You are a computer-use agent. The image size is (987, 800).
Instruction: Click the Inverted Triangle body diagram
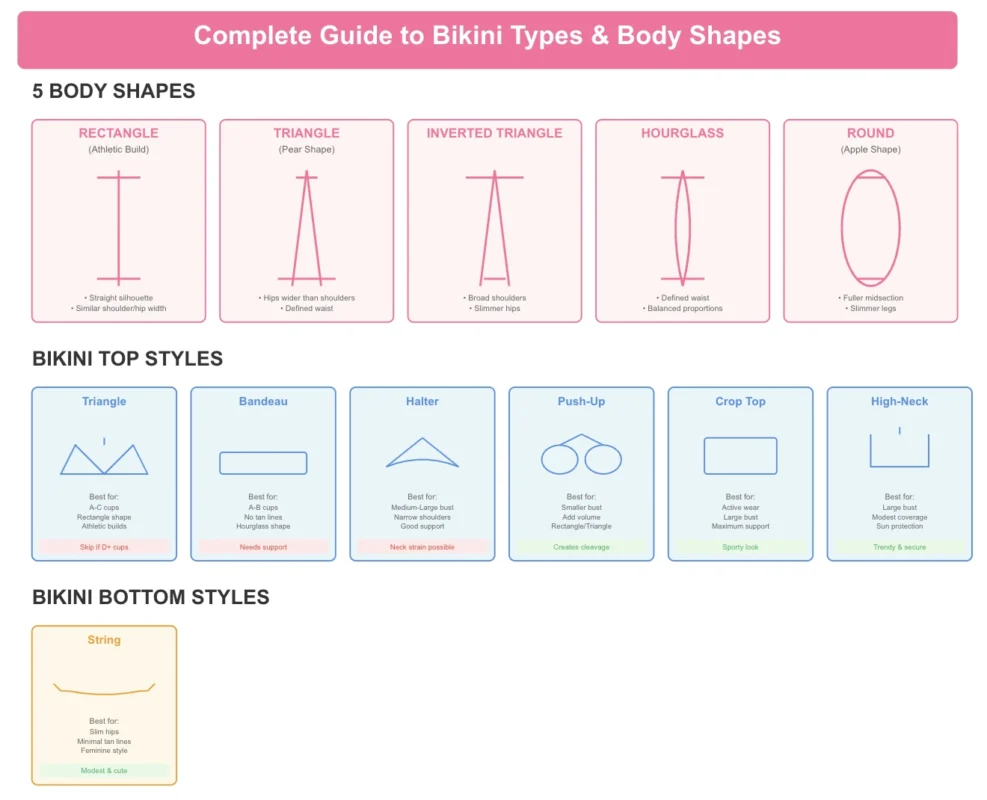click(x=494, y=228)
